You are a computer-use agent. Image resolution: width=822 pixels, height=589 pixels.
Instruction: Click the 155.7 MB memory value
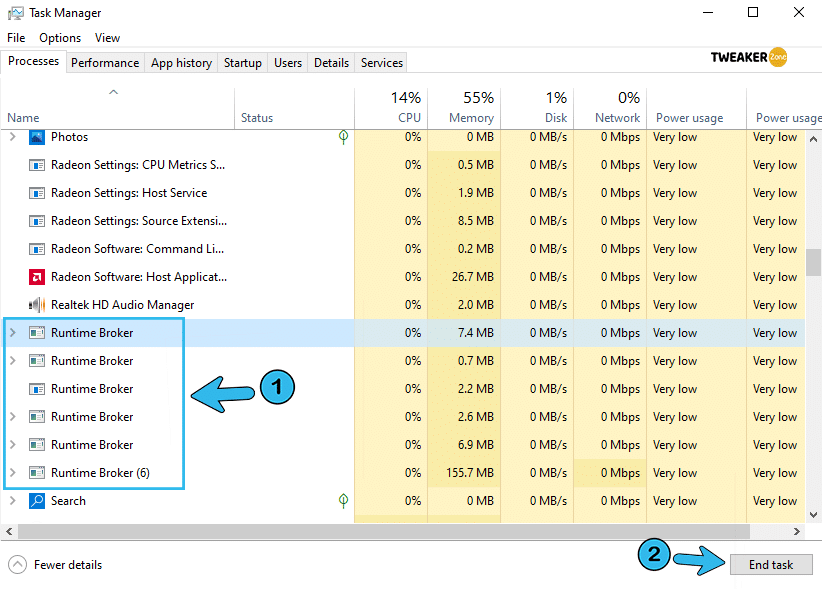coord(470,473)
